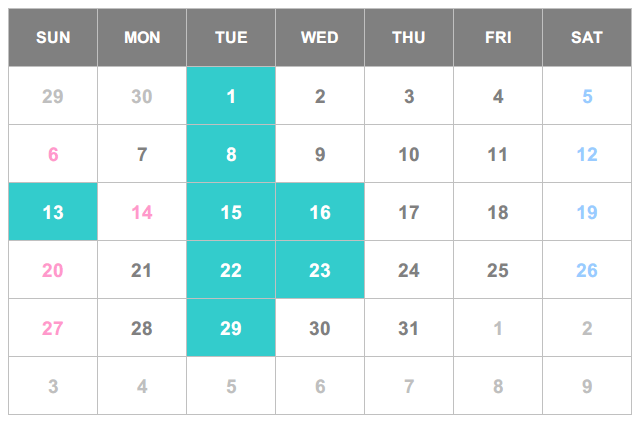Click the SAT column header
This screenshot has width=640, height=423.
pyautogui.click(x=587, y=37)
